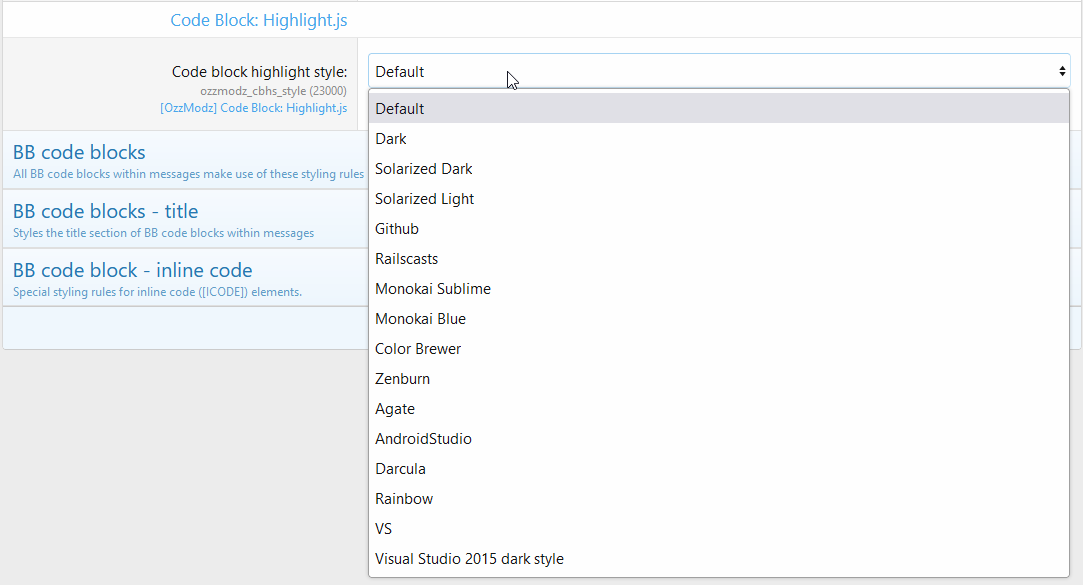Open the [OzzModz] Code Block: Highlight.js link
The width and height of the screenshot is (1083, 585).
(x=253, y=108)
